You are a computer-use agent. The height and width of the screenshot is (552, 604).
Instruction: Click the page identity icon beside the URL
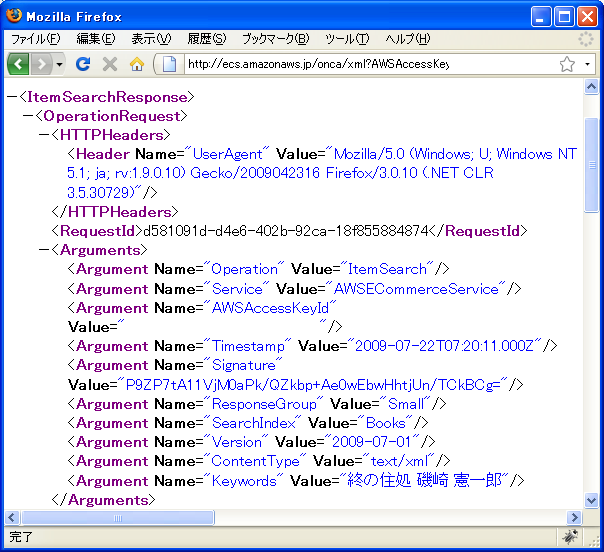pos(169,64)
